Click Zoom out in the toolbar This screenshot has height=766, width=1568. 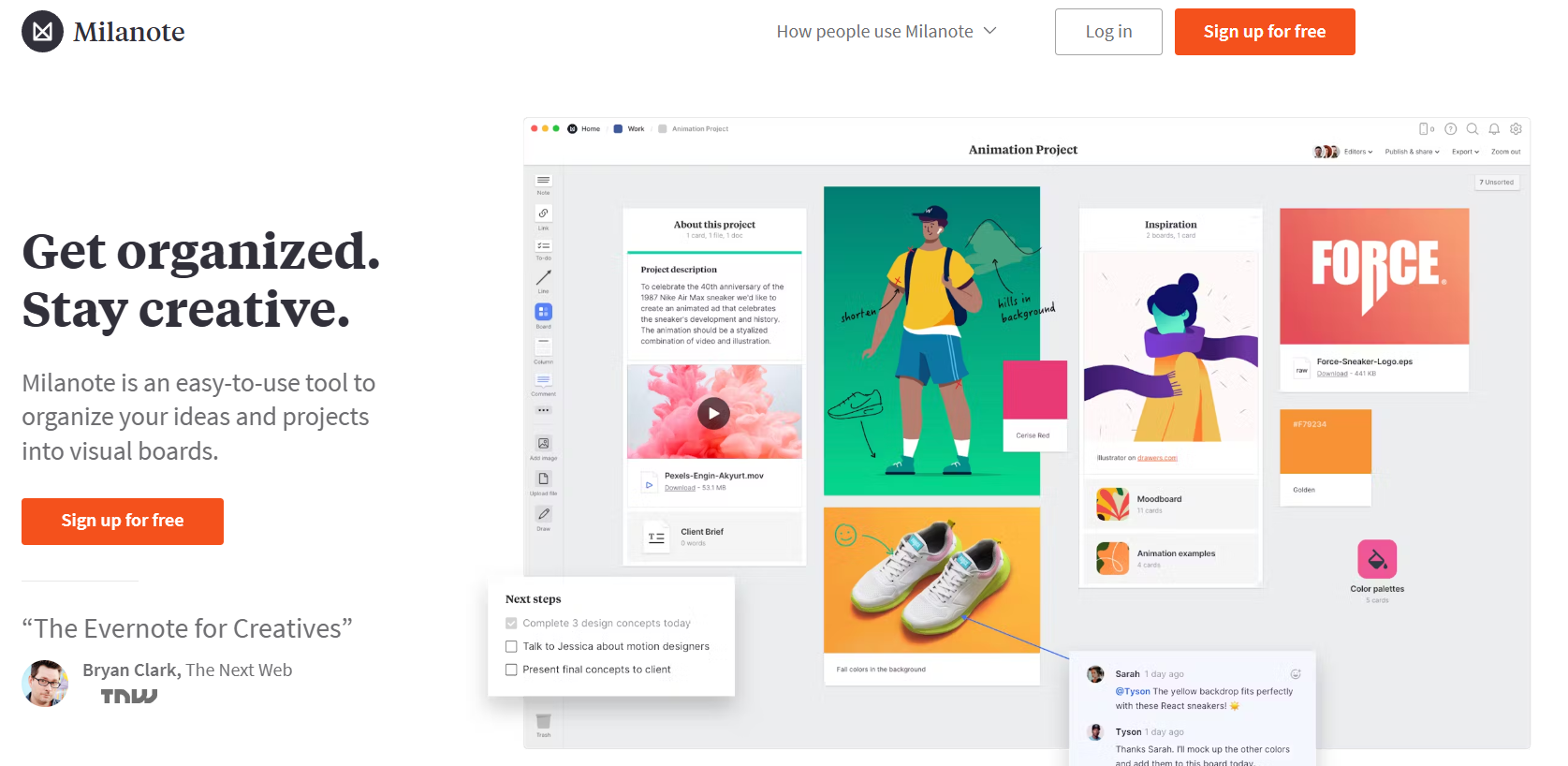click(x=1505, y=152)
